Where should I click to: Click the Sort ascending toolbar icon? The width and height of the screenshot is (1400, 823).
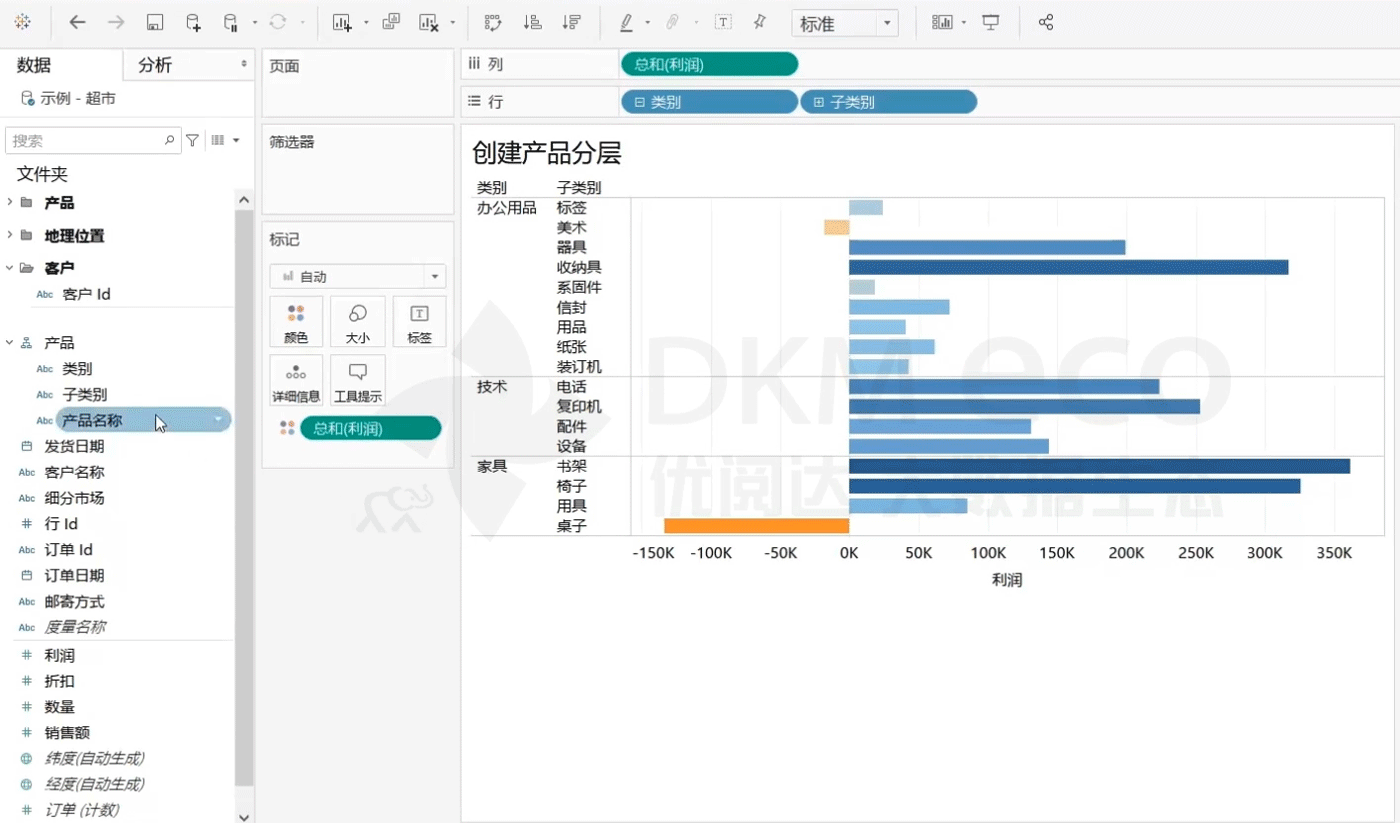(x=533, y=22)
